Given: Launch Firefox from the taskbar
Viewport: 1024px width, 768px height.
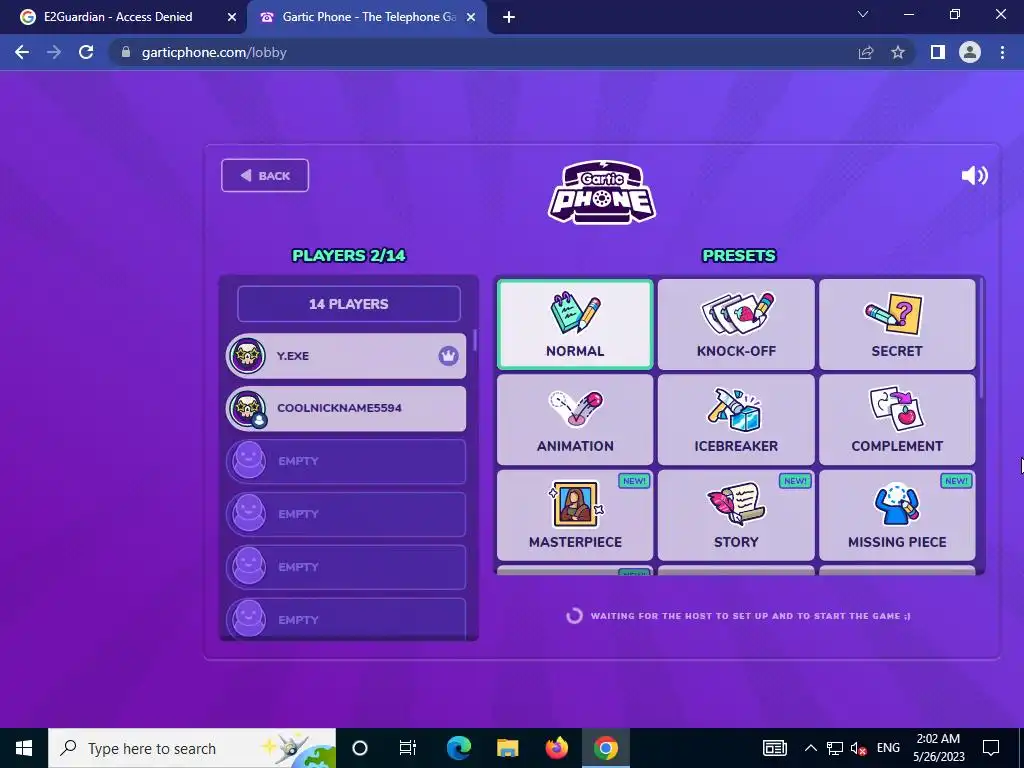Looking at the screenshot, I should coord(556,748).
